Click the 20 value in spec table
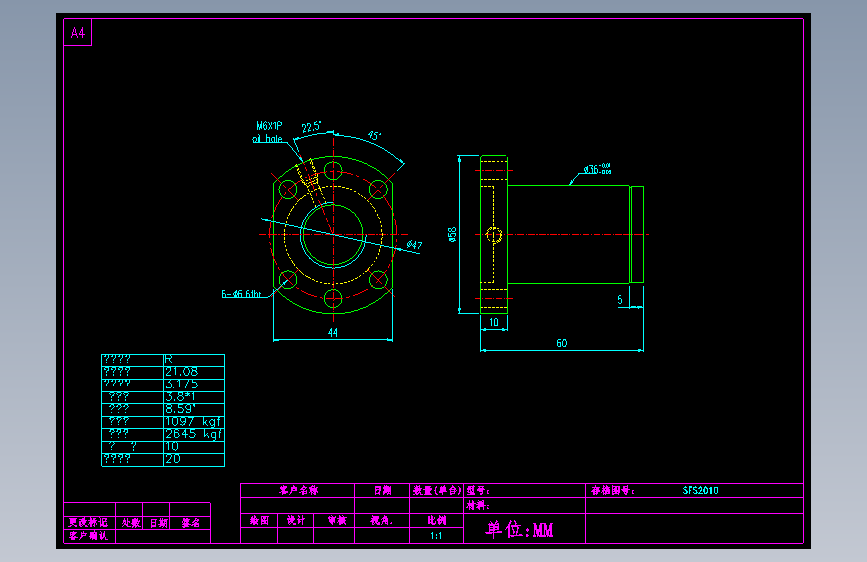 point(173,459)
